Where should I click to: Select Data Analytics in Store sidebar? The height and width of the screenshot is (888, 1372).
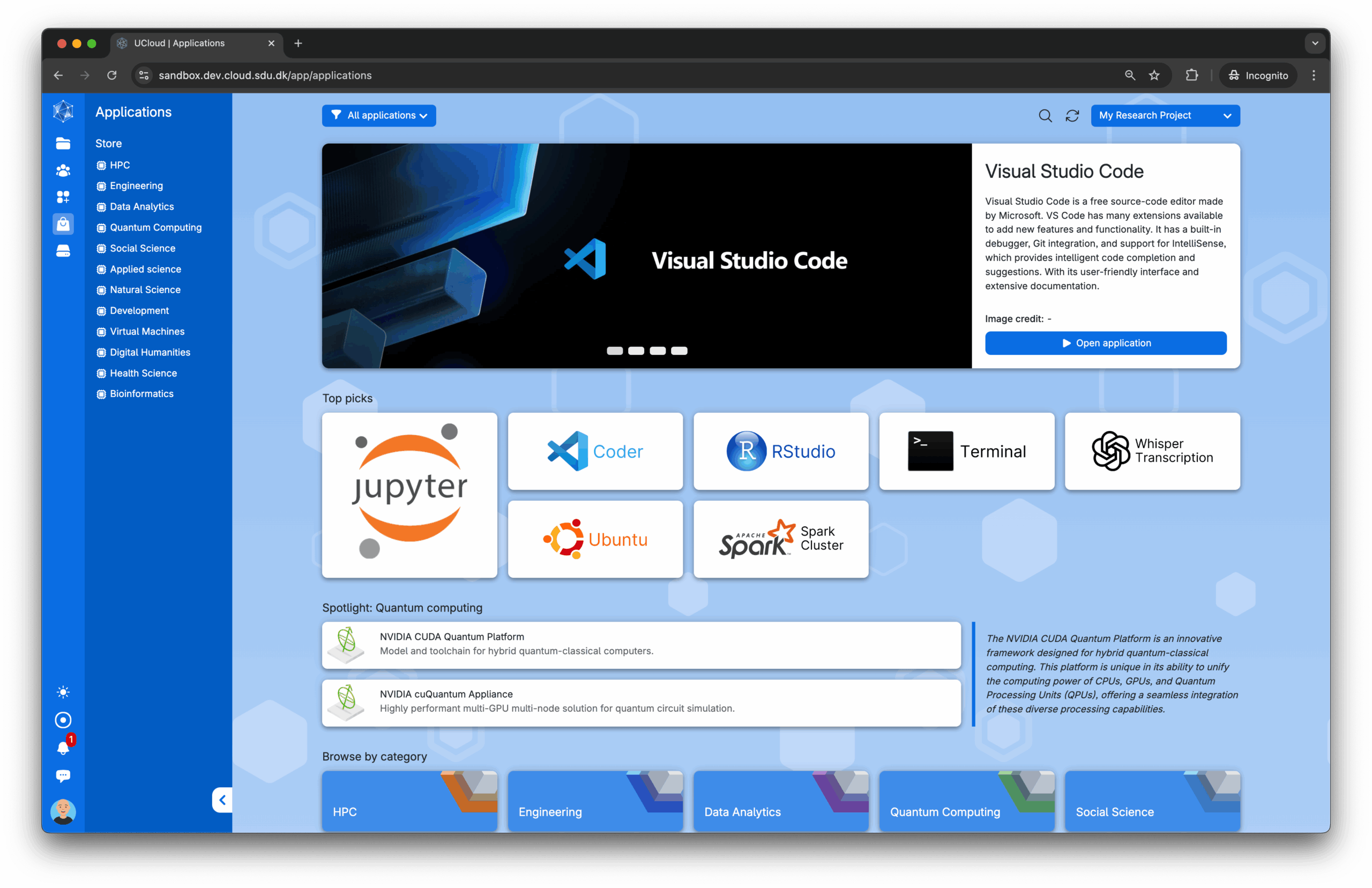(135, 206)
